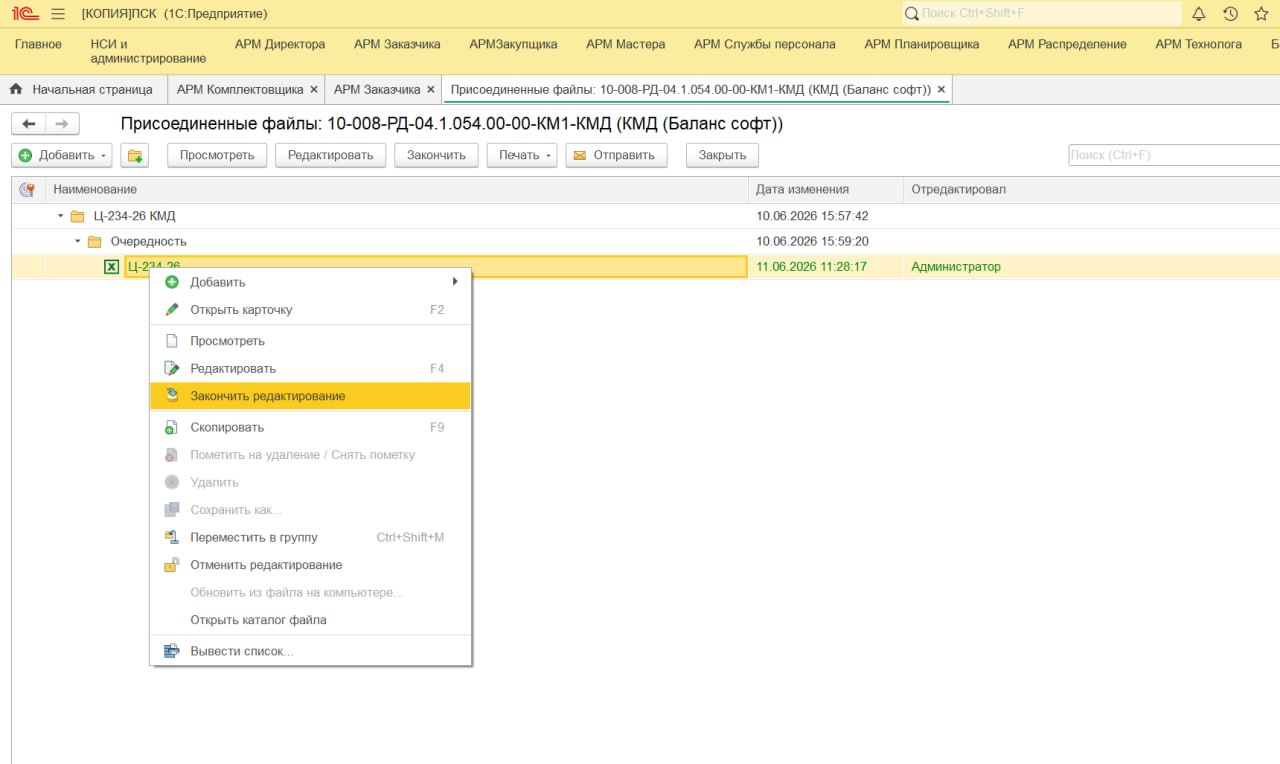The width and height of the screenshot is (1280, 764).
Task: Focus the list search field Поиск (Ctrl+F)
Action: coord(1174,155)
